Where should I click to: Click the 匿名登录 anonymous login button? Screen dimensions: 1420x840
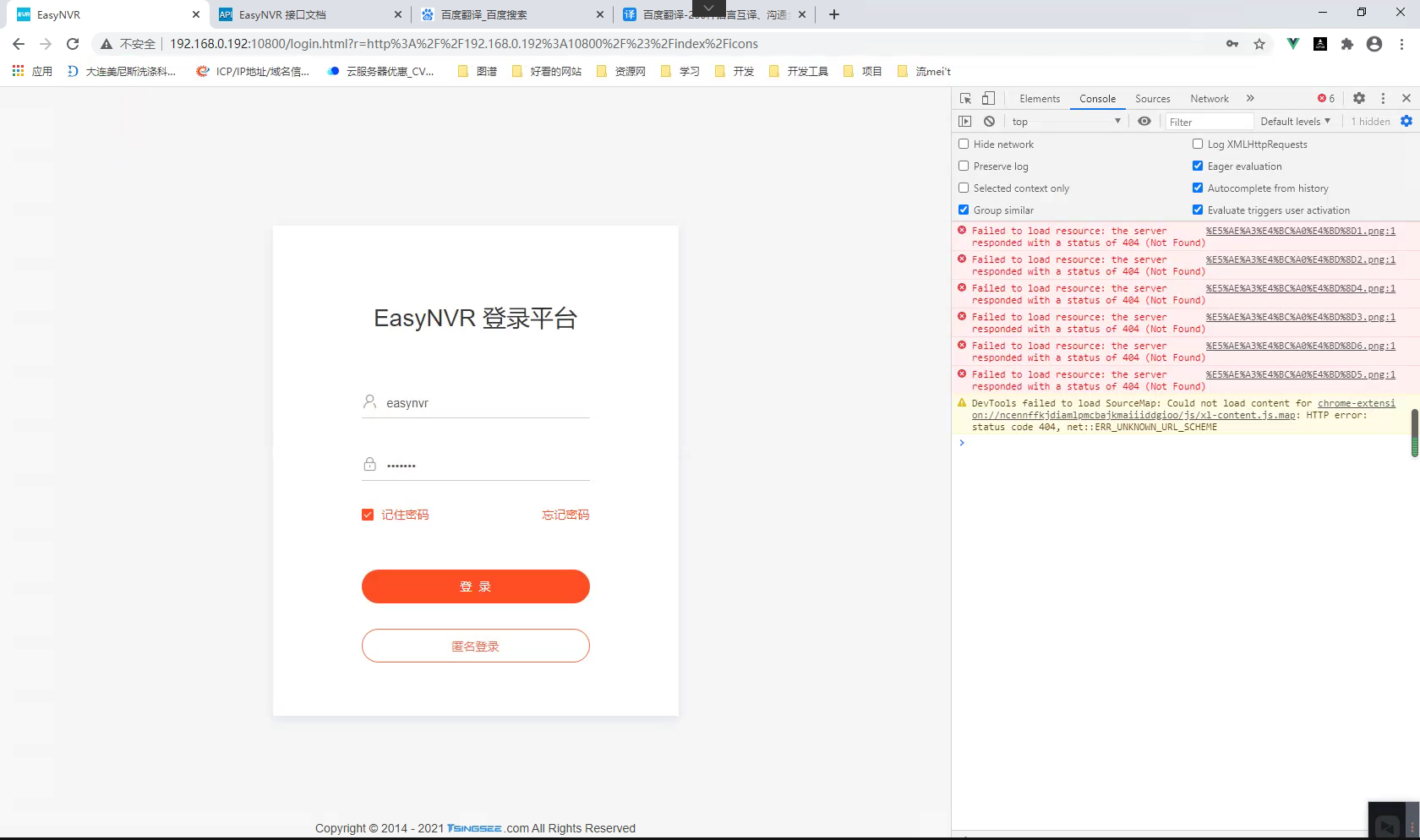pyautogui.click(x=476, y=646)
